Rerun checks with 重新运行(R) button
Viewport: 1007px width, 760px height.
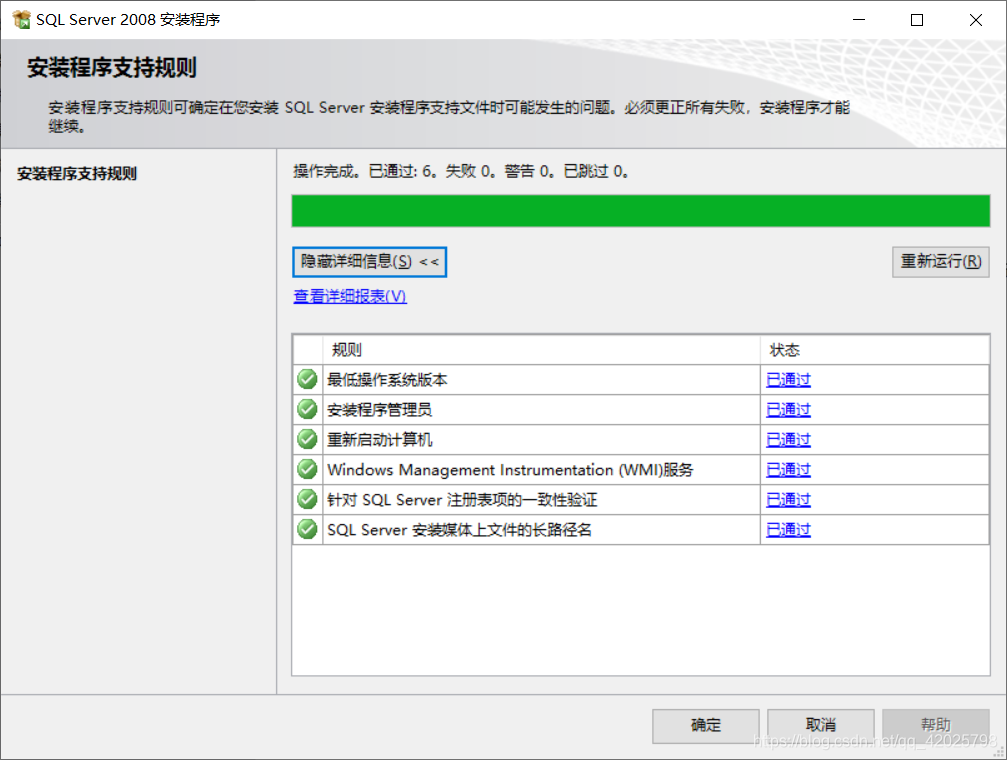[x=940, y=262]
